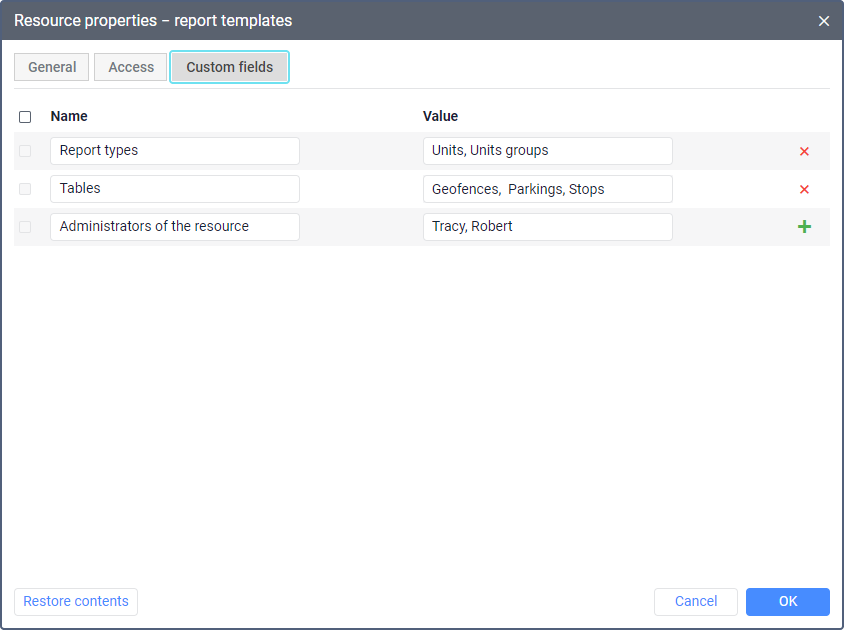
Task: Focus the Tracy, Robert value input
Action: (548, 227)
